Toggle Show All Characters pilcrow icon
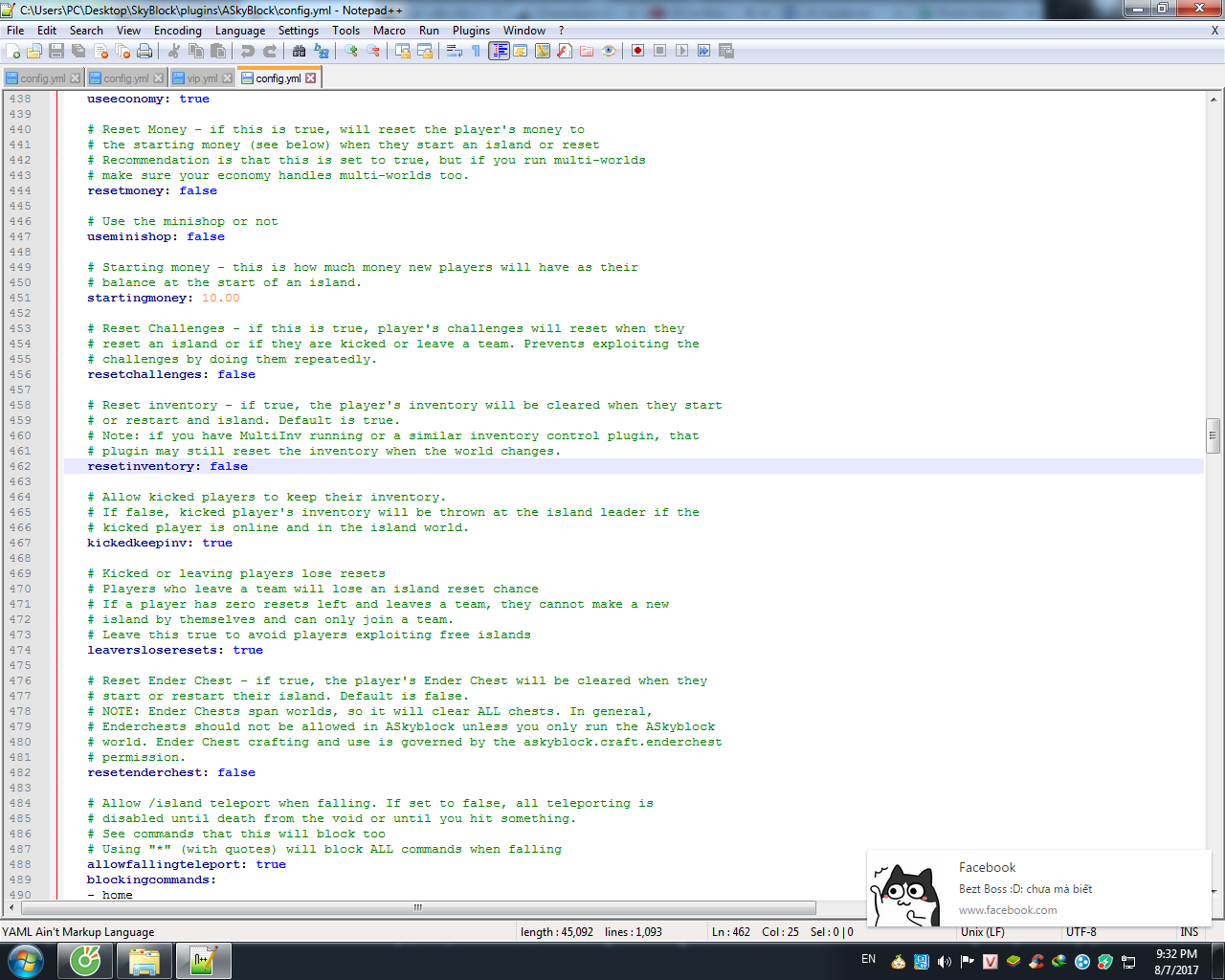Image resolution: width=1225 pixels, height=980 pixels. click(x=476, y=51)
